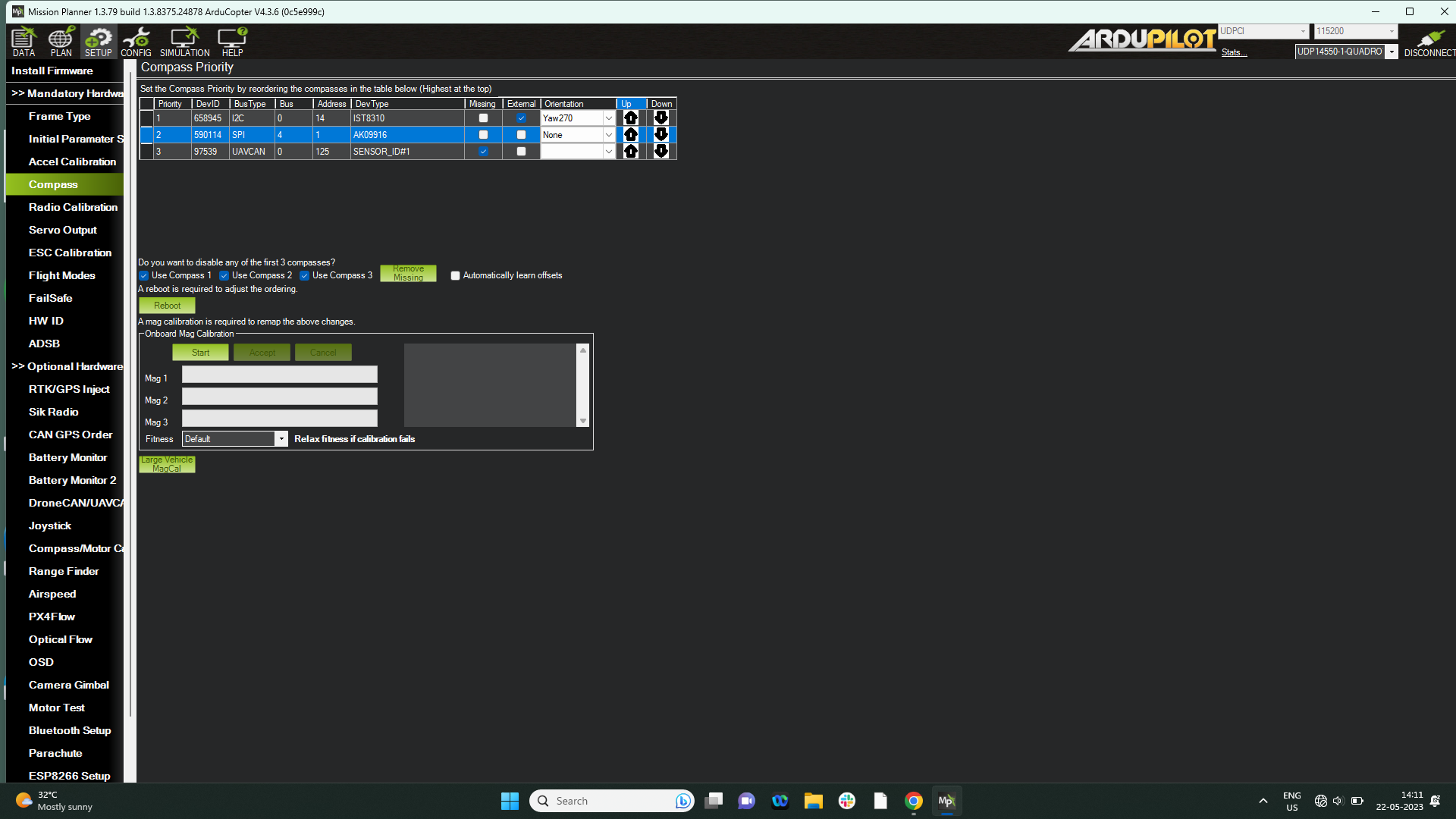The height and width of the screenshot is (819, 1456).
Task: Select Radio Calibration in the sidebar
Action: click(x=73, y=207)
